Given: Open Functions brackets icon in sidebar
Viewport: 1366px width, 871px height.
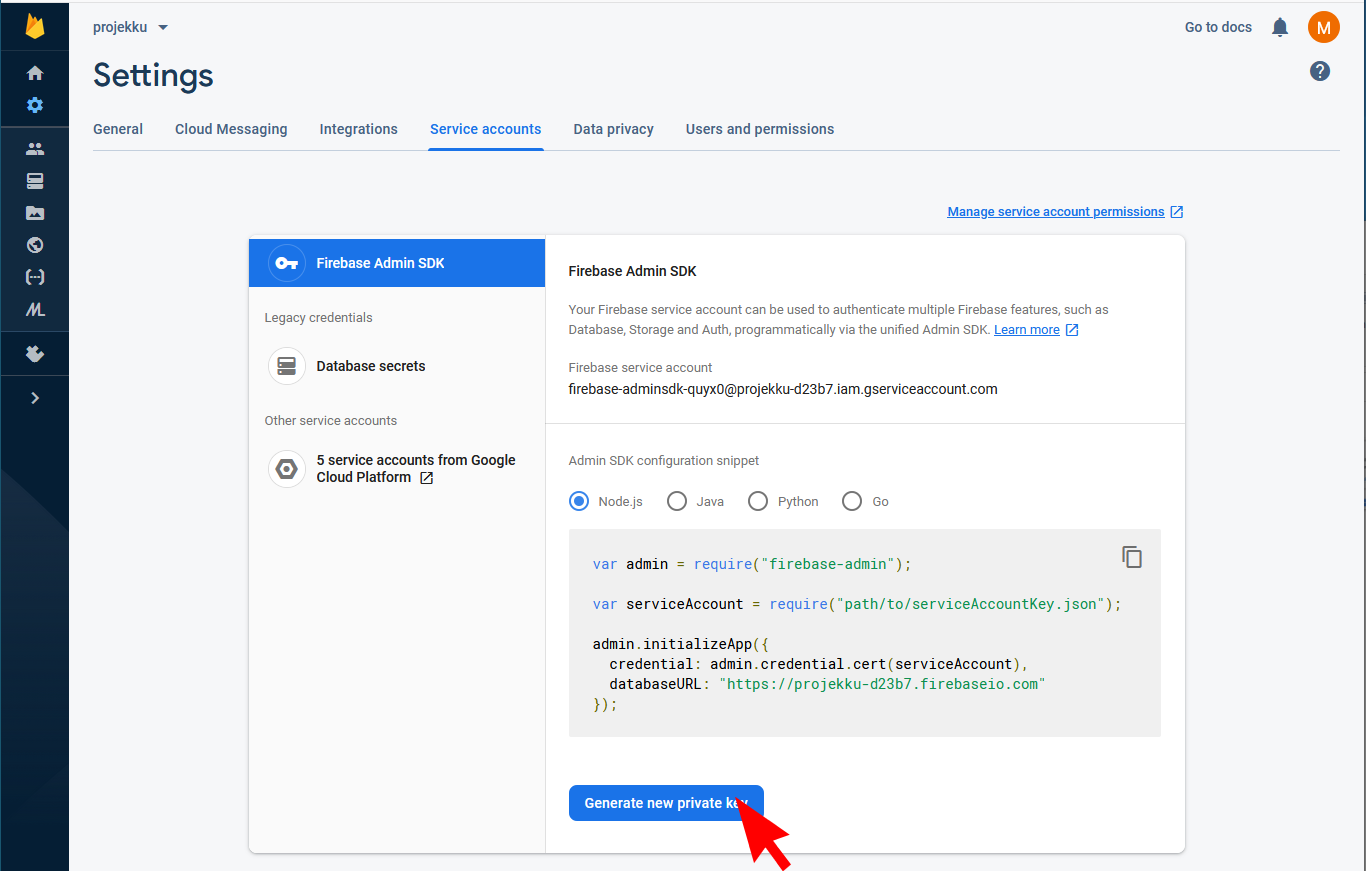Looking at the screenshot, I should coord(35,277).
